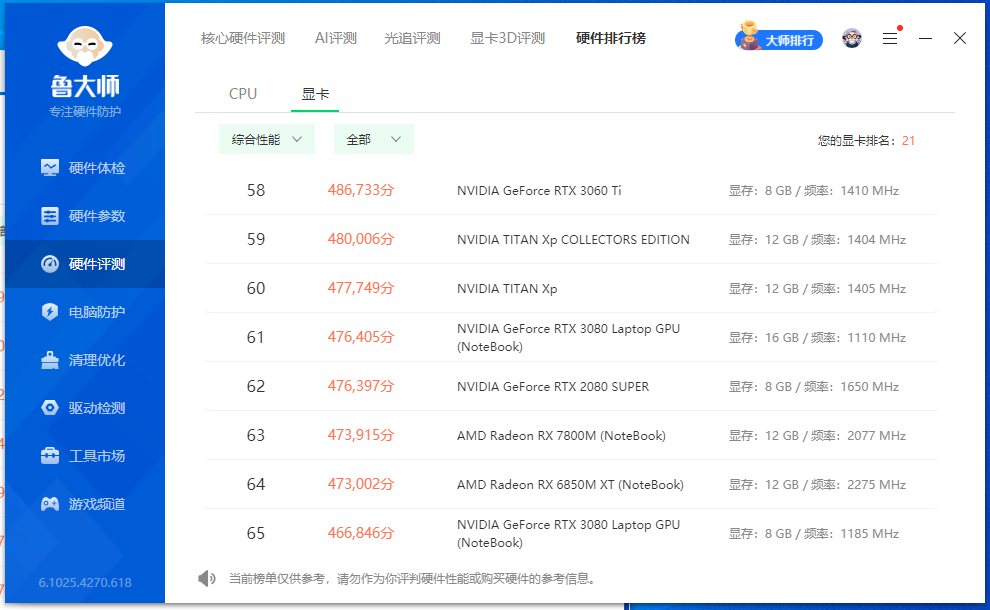The width and height of the screenshot is (990, 610).
Task: Switch to CPU ranking tab
Action: click(243, 94)
